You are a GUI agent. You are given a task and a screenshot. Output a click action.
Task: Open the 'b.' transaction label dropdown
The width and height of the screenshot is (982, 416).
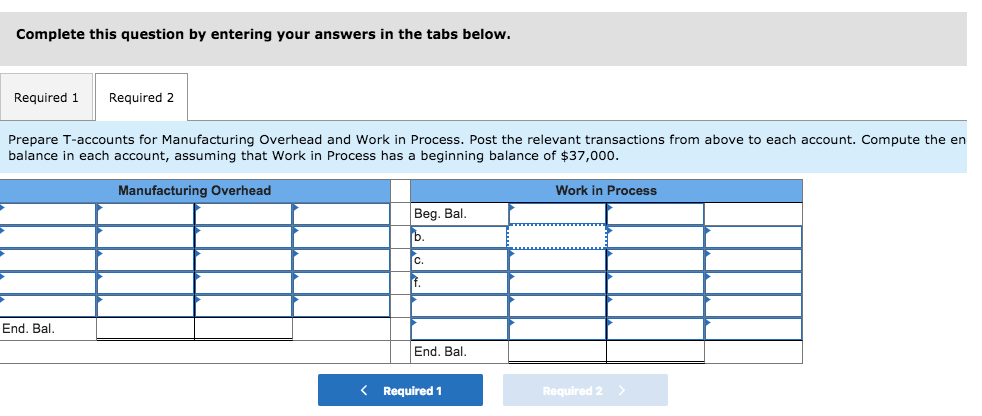[459, 237]
